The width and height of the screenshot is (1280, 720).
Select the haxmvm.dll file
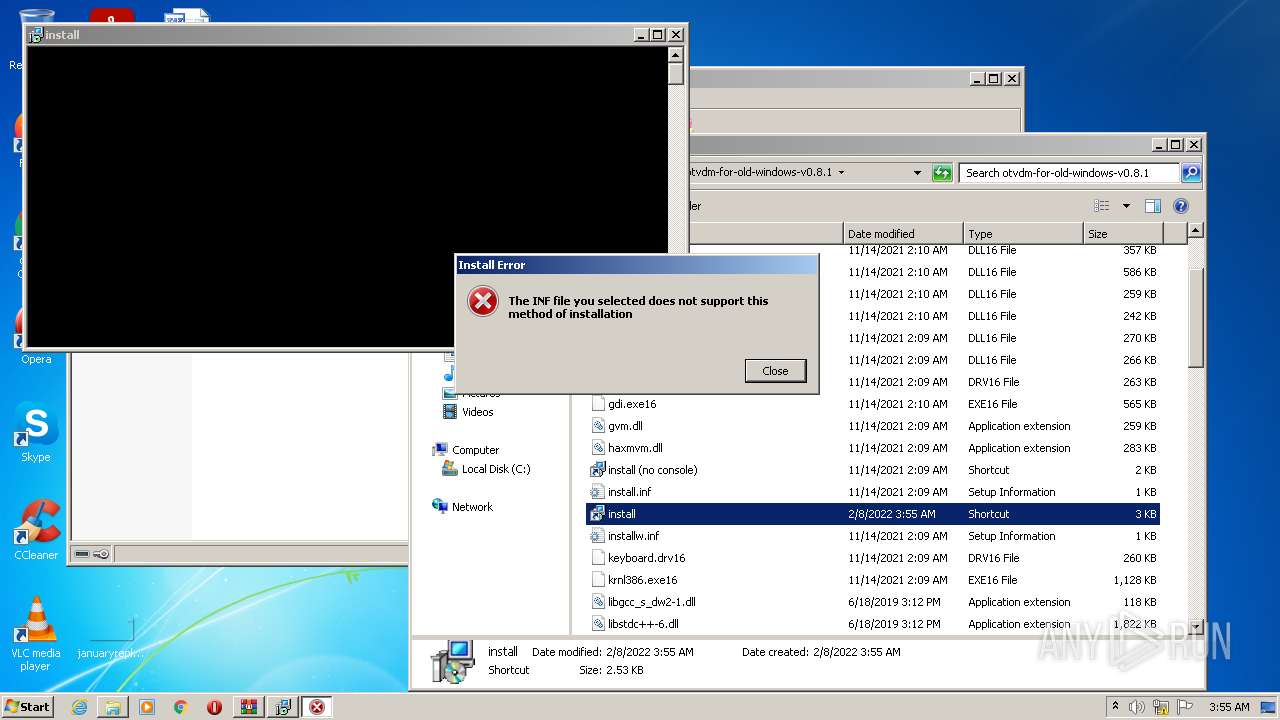point(635,448)
